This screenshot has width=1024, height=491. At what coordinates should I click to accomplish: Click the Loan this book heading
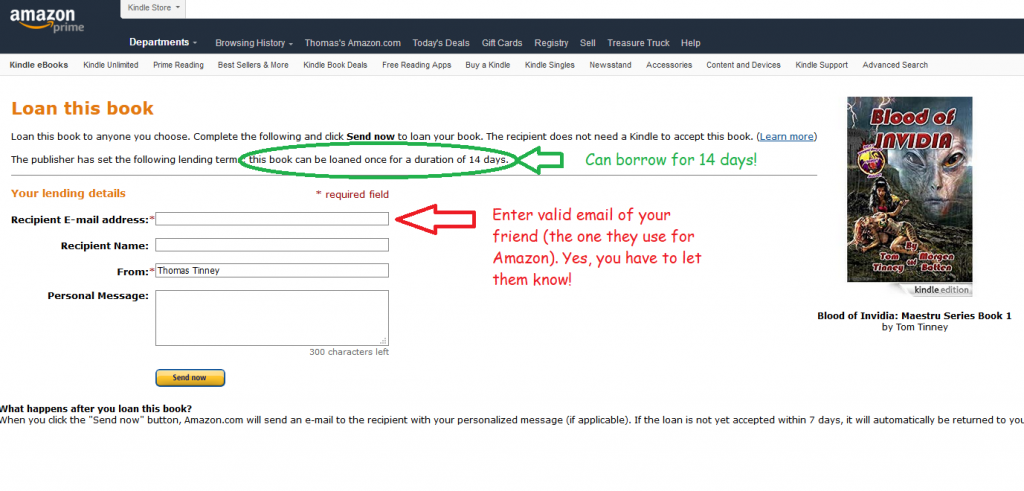[82, 108]
